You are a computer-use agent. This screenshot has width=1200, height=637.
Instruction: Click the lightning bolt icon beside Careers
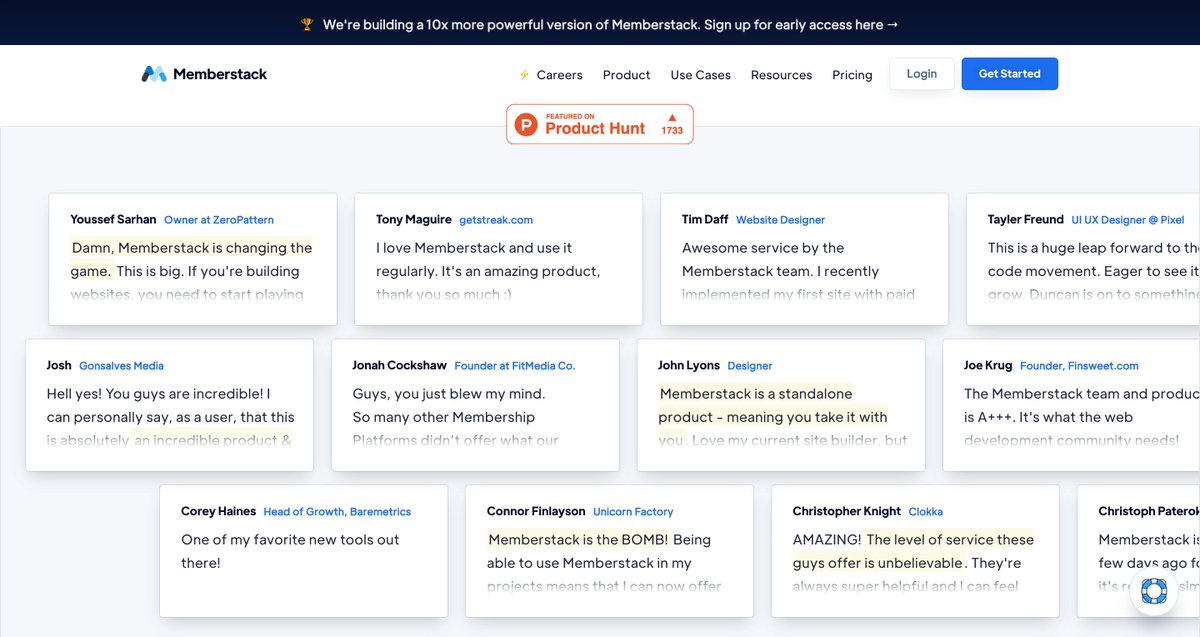(x=524, y=75)
